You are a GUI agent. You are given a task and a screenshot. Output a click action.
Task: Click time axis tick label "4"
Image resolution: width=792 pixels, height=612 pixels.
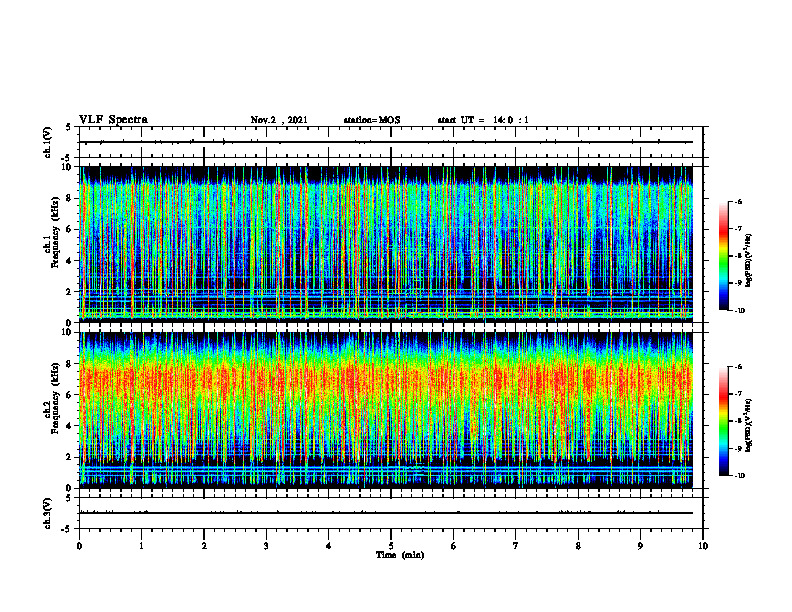pyautogui.click(x=329, y=546)
